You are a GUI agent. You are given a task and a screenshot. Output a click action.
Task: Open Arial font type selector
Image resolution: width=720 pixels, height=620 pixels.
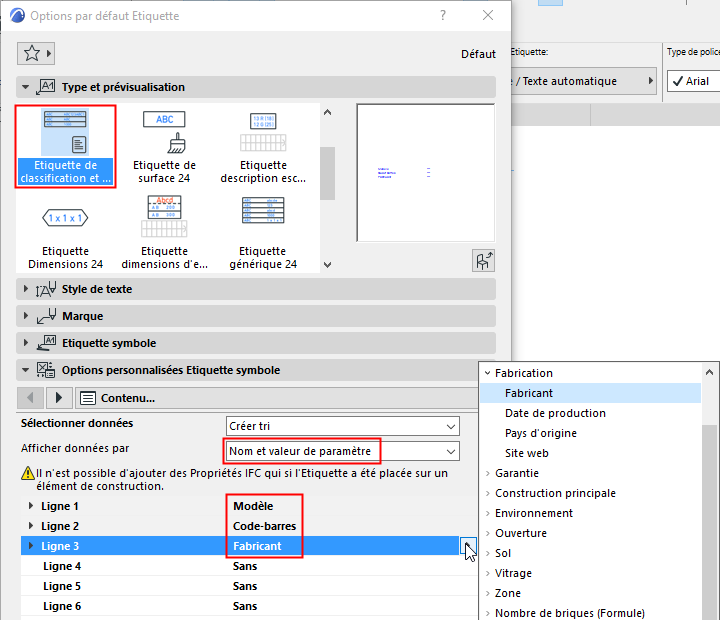(693, 81)
